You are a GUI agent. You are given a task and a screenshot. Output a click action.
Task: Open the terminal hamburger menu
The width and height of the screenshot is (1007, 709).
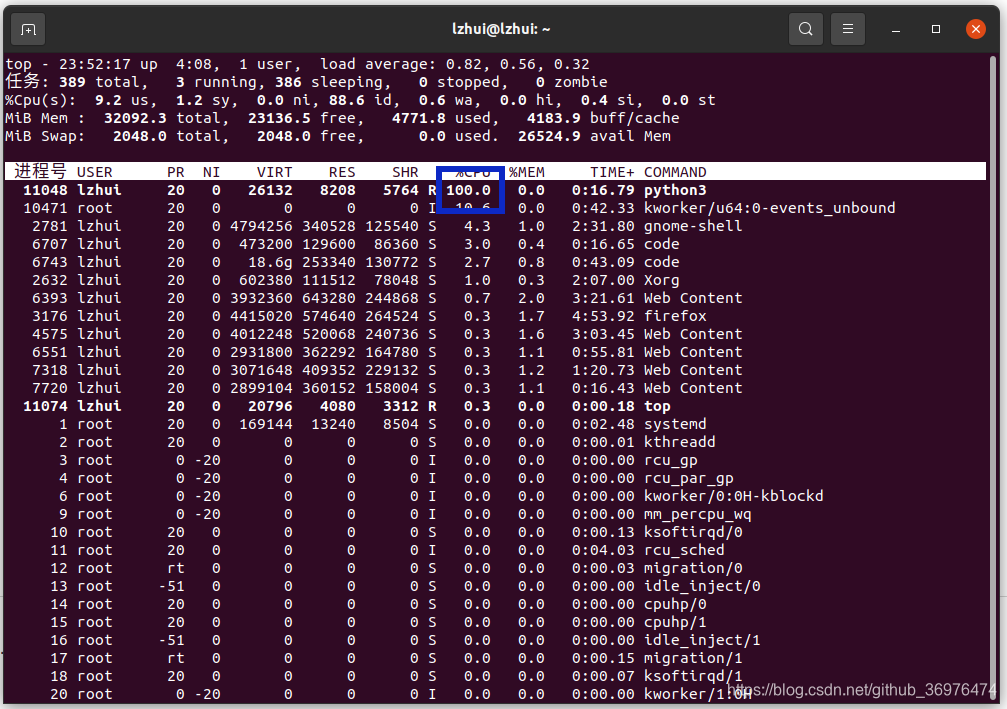pyautogui.click(x=848, y=29)
